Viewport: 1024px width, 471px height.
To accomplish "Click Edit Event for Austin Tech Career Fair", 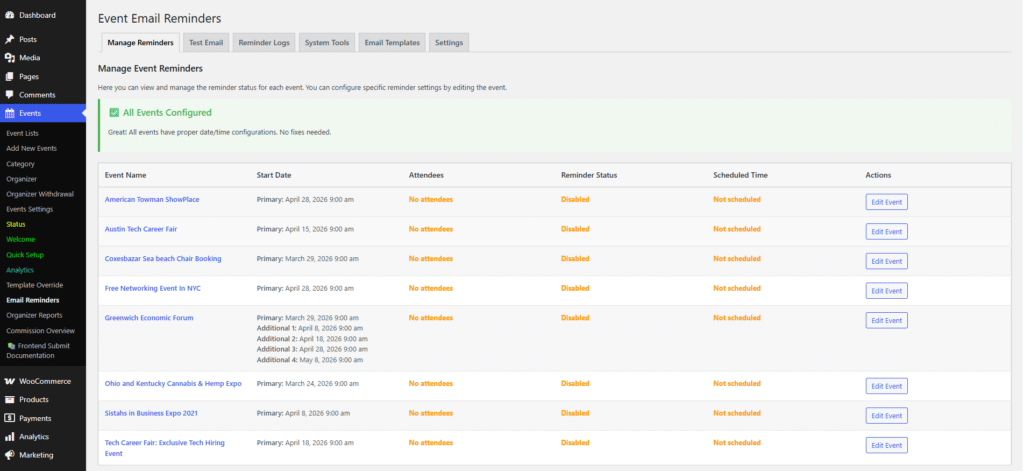I will coord(886,231).
